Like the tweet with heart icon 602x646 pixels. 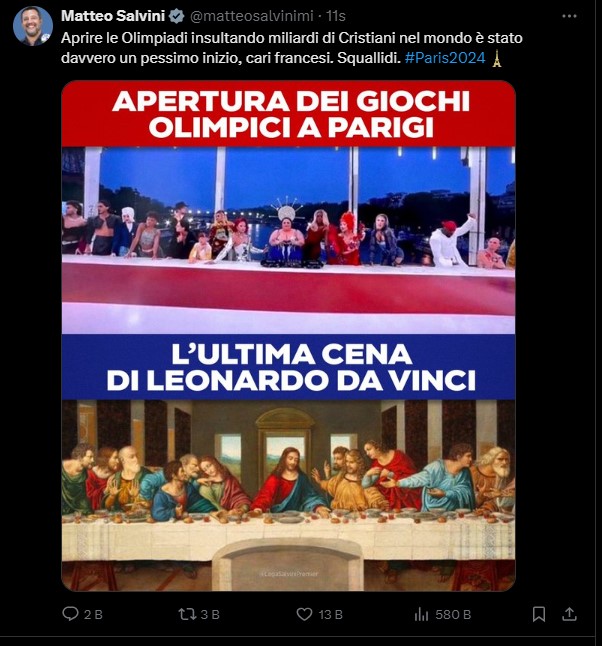coord(305,614)
